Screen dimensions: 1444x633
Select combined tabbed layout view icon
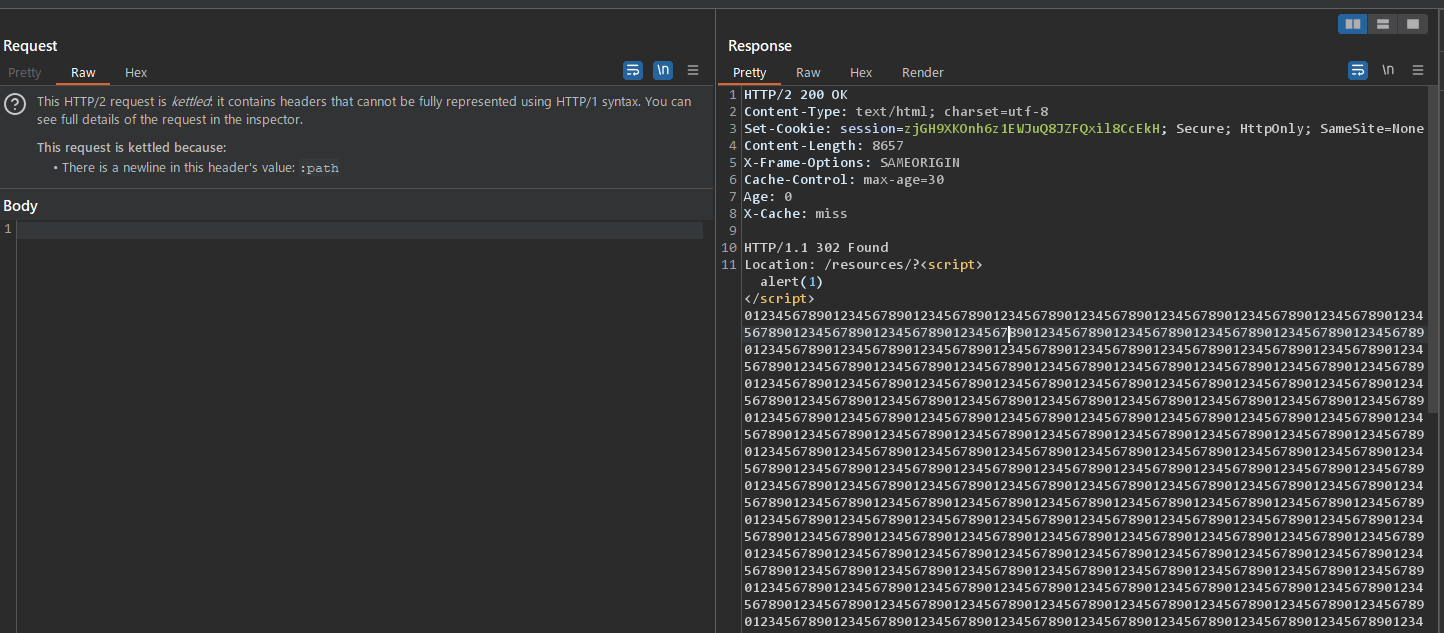click(1411, 24)
